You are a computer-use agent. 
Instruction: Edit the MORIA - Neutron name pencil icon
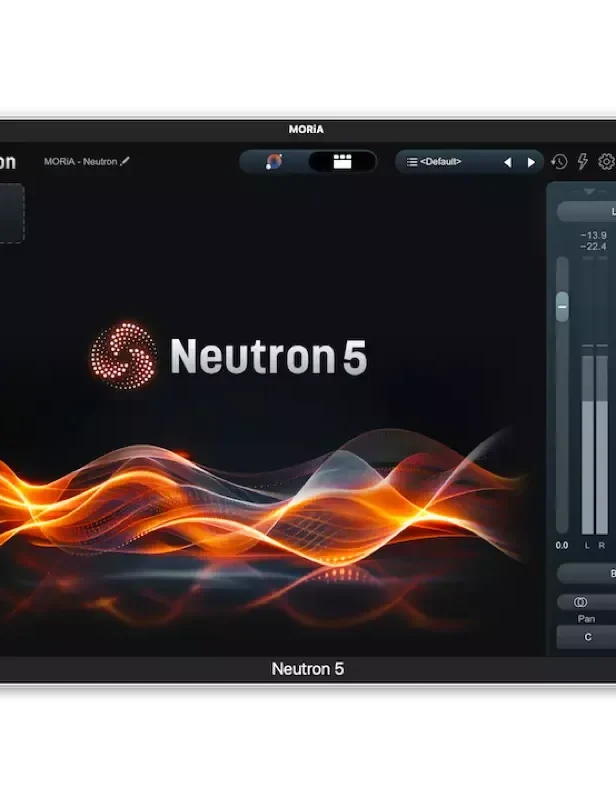point(125,161)
